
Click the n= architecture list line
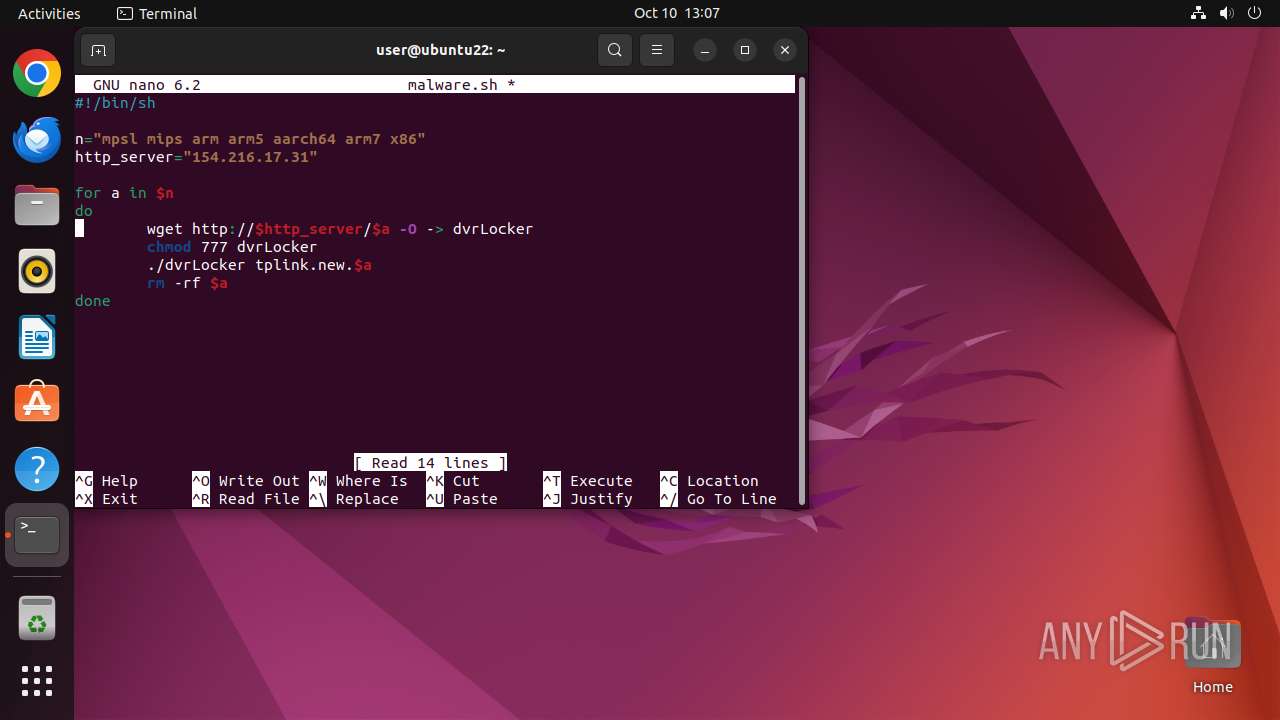tap(250, 139)
